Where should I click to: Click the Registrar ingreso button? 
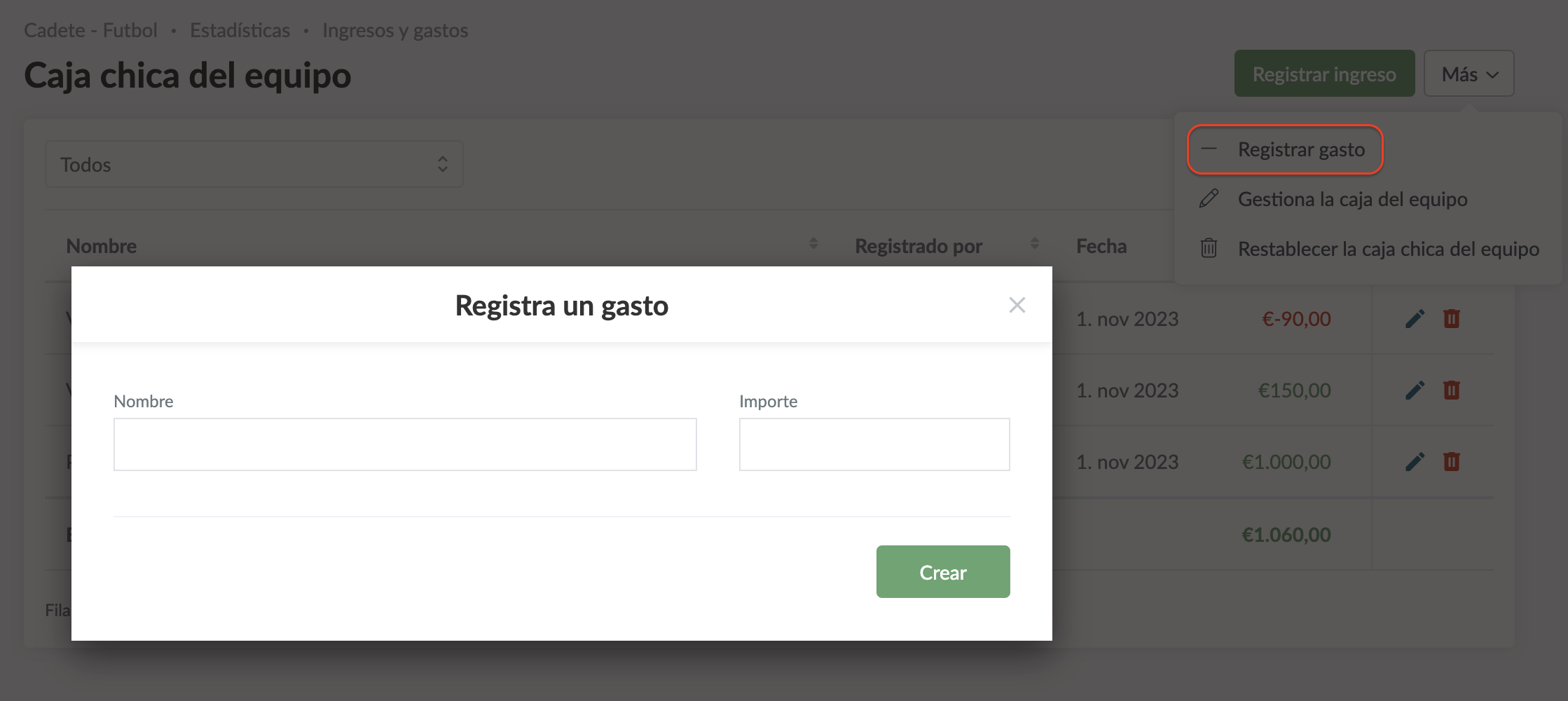click(x=1323, y=74)
